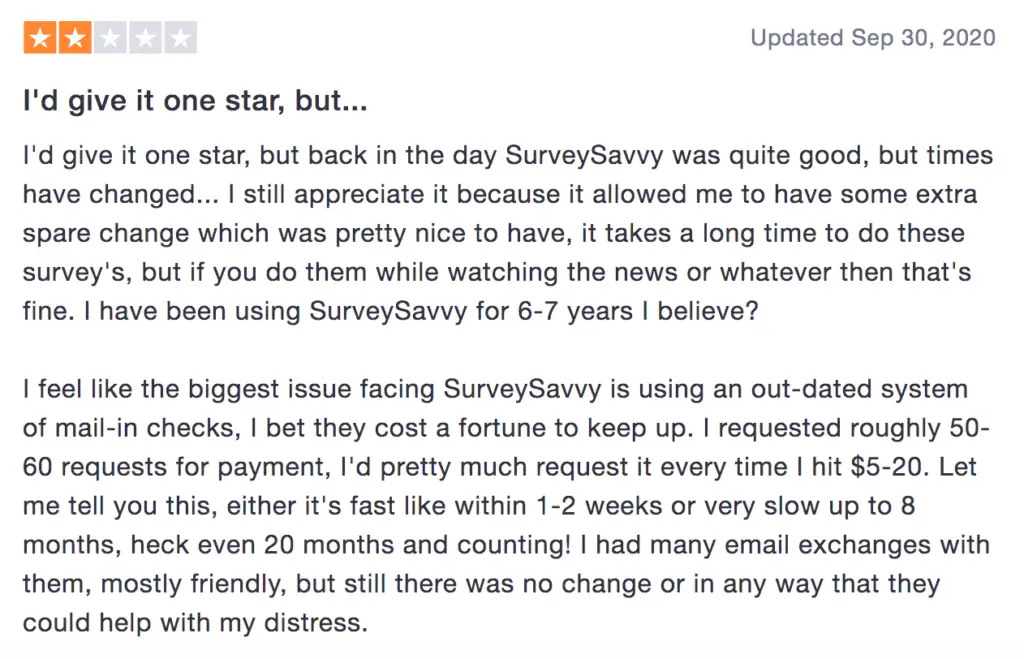Click the word 'Updated' in the date label
The image size is (1024, 659).
(797, 38)
